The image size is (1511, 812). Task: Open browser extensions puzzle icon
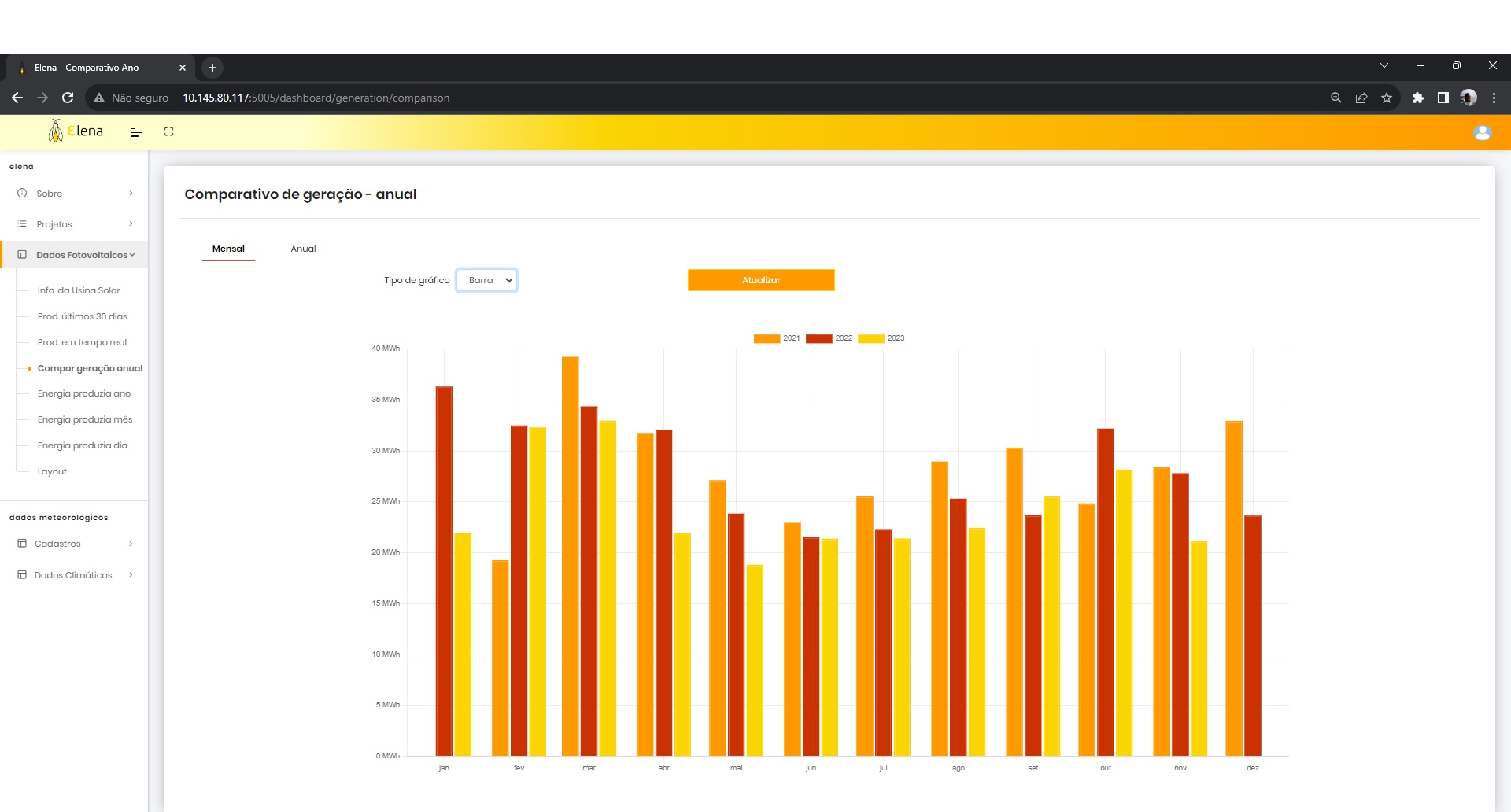[x=1418, y=98]
